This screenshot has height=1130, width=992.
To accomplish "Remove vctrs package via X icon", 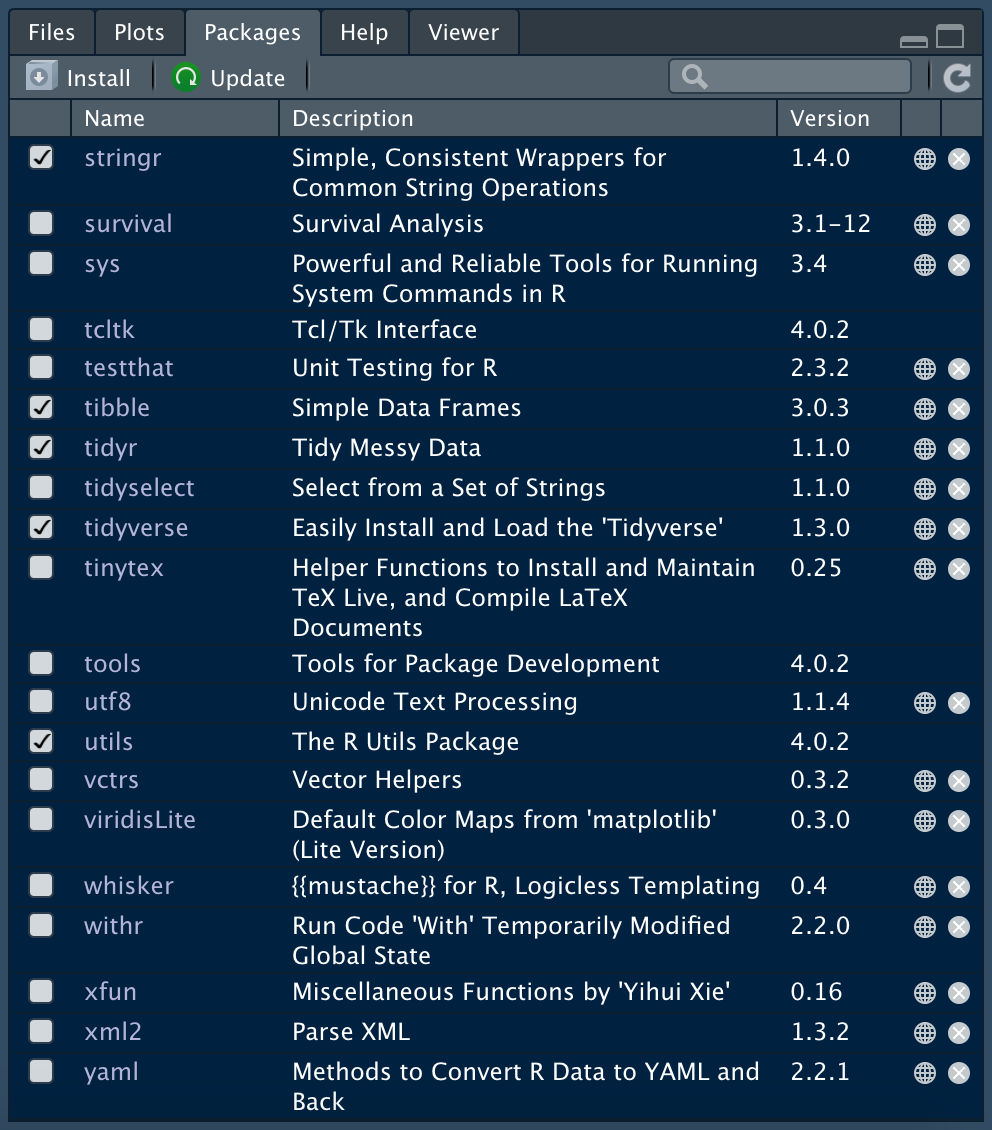I will point(959,780).
